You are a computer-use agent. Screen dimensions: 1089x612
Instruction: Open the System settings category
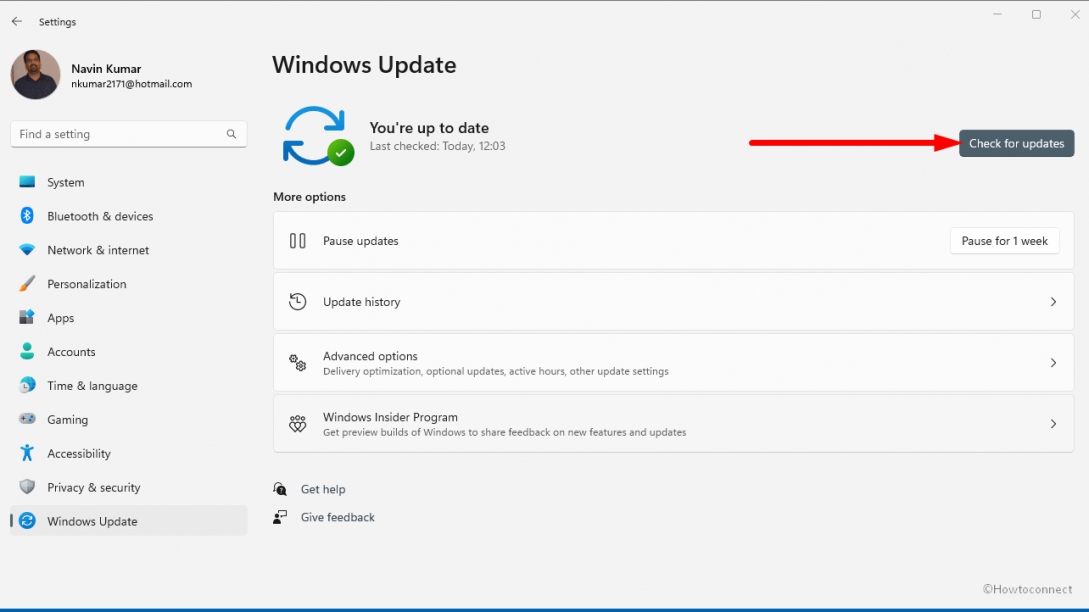tap(128, 182)
